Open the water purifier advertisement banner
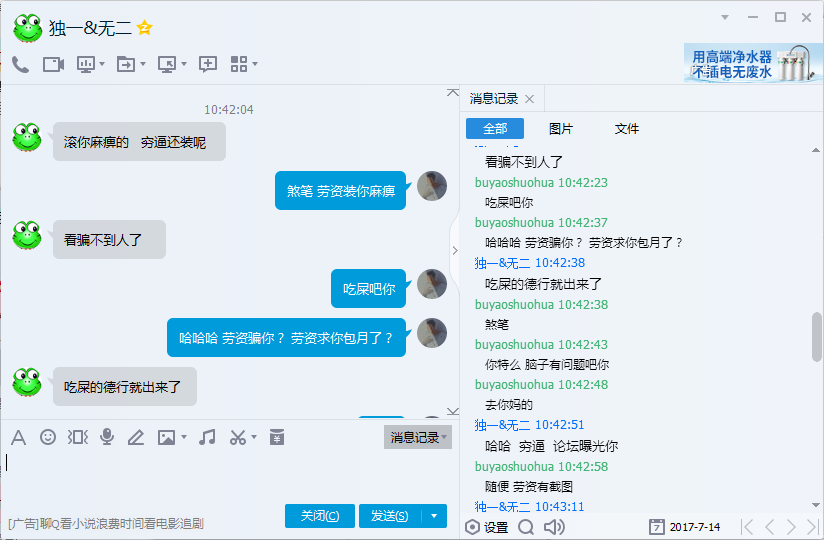 (753, 63)
